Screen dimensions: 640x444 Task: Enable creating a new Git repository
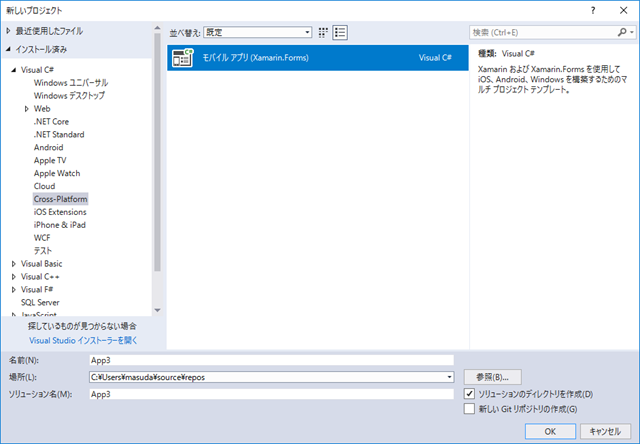pos(470,408)
